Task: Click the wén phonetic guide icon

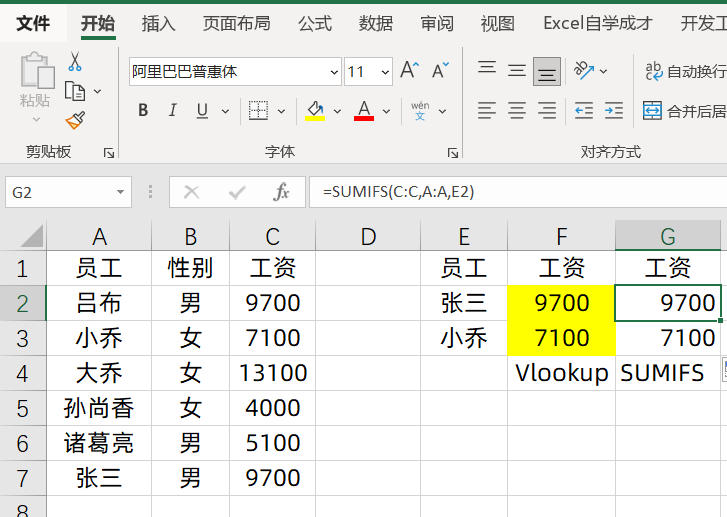Action: [x=420, y=111]
